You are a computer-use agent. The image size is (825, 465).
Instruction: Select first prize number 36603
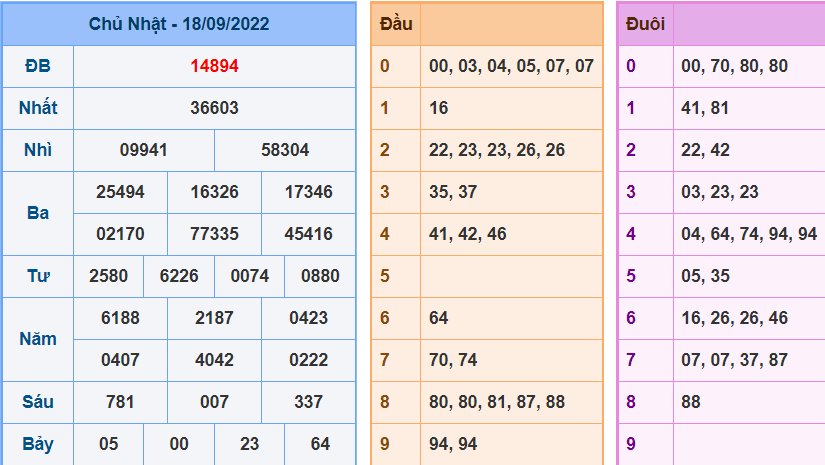pyautogui.click(x=214, y=108)
